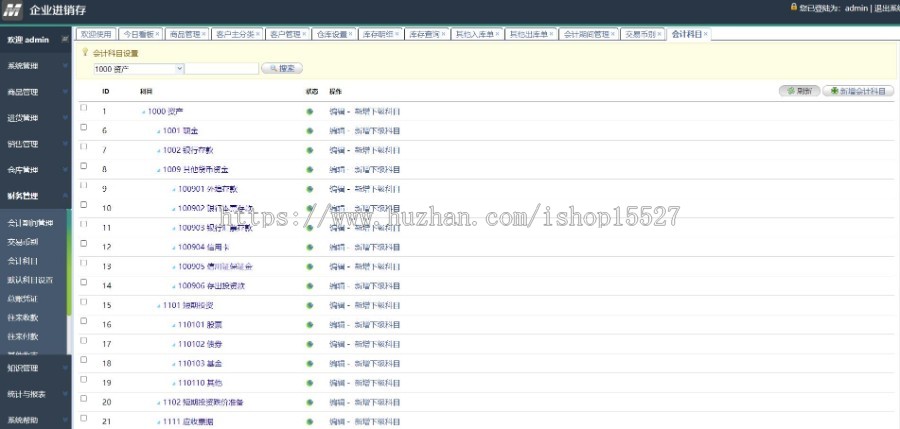Click 退出系统 logout link

(886, 8)
